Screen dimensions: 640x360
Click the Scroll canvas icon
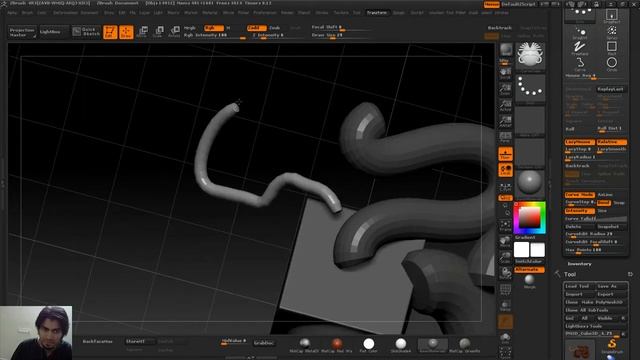click(x=506, y=74)
